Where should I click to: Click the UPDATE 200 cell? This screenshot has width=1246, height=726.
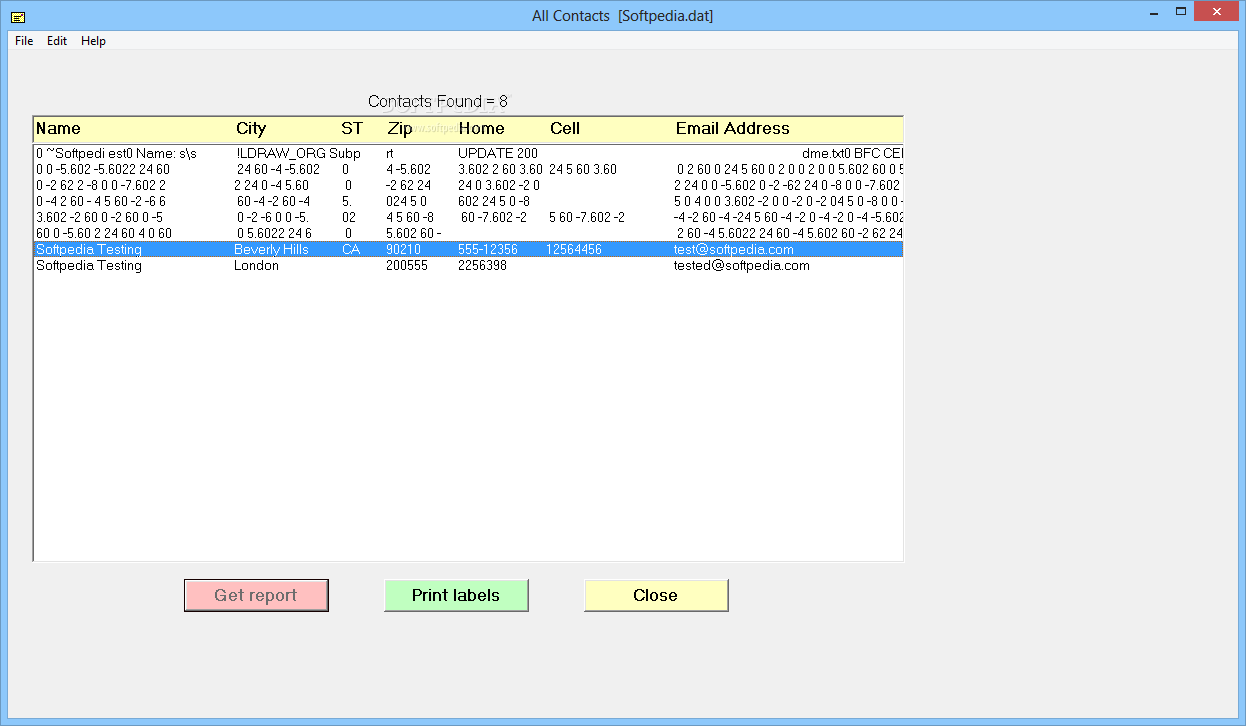(x=498, y=153)
